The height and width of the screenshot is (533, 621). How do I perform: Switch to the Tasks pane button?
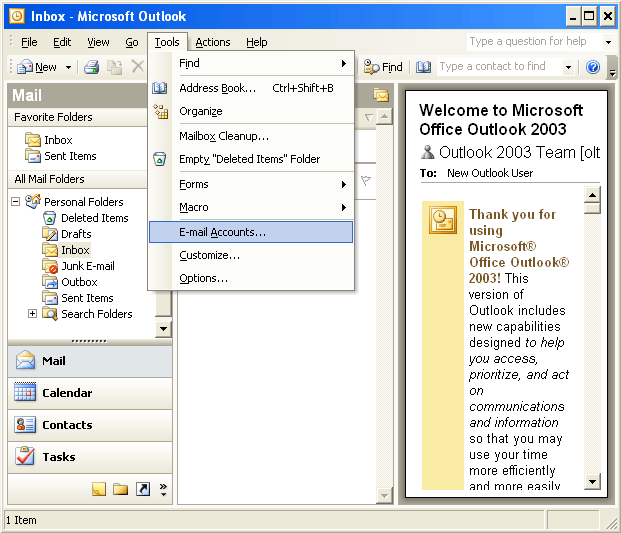(x=90, y=457)
